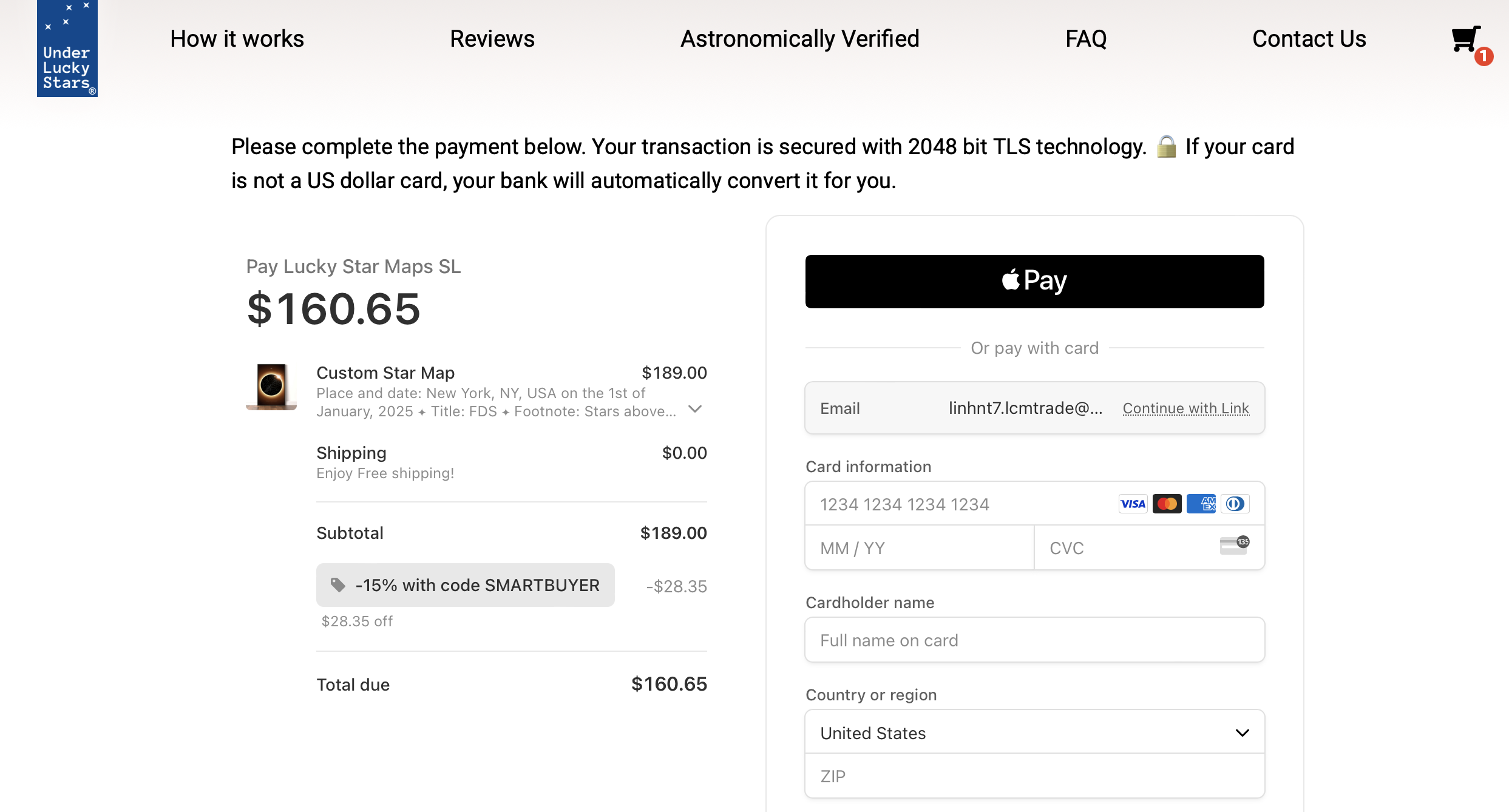Click the Full name on card field
The image size is (1509, 812).
[1034, 640]
